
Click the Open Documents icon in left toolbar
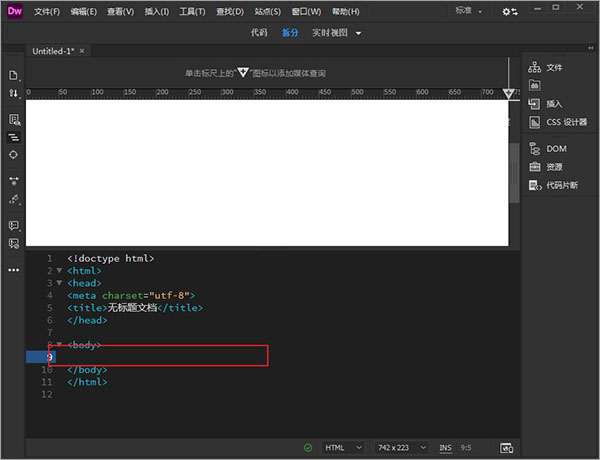point(14,75)
